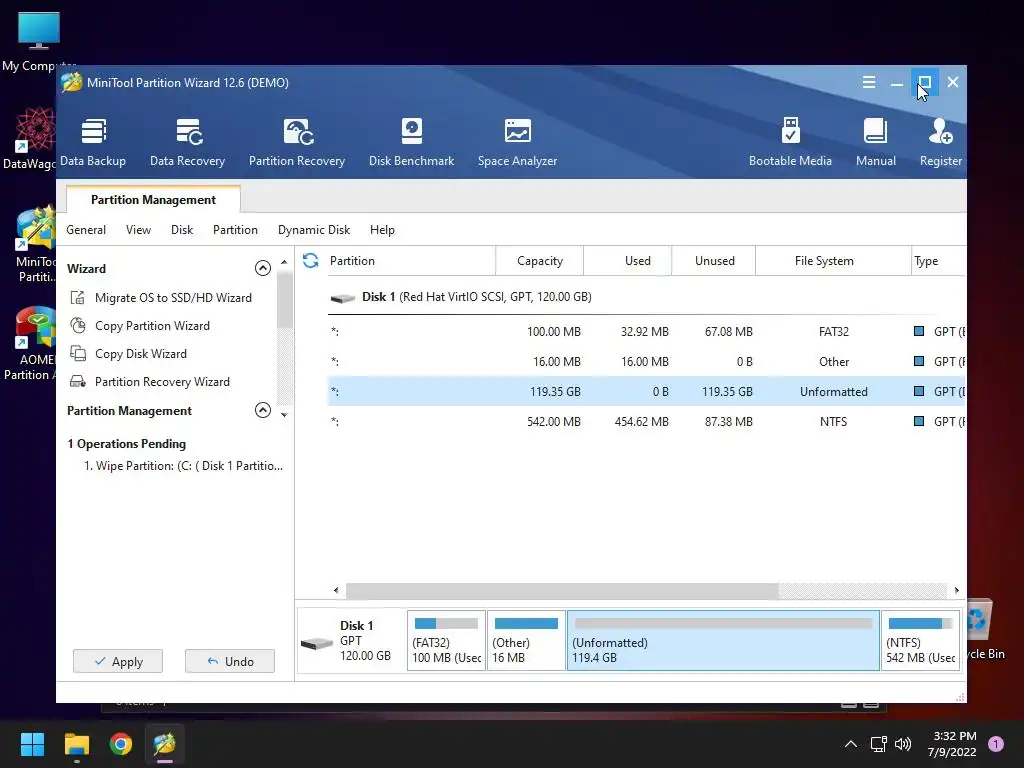This screenshot has width=1024, height=768.
Task: Click Copy Partition Wizard link
Action: point(152,326)
